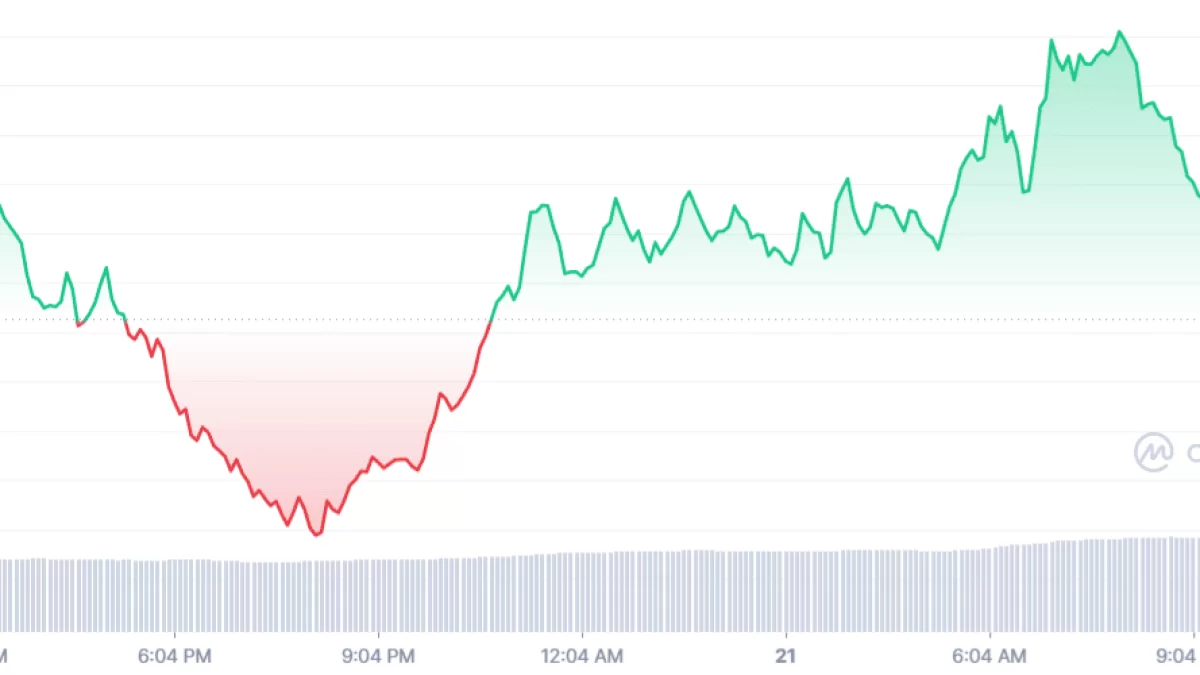Select the 9:04 PM time axis label
1200x675 pixels.
(x=378, y=655)
